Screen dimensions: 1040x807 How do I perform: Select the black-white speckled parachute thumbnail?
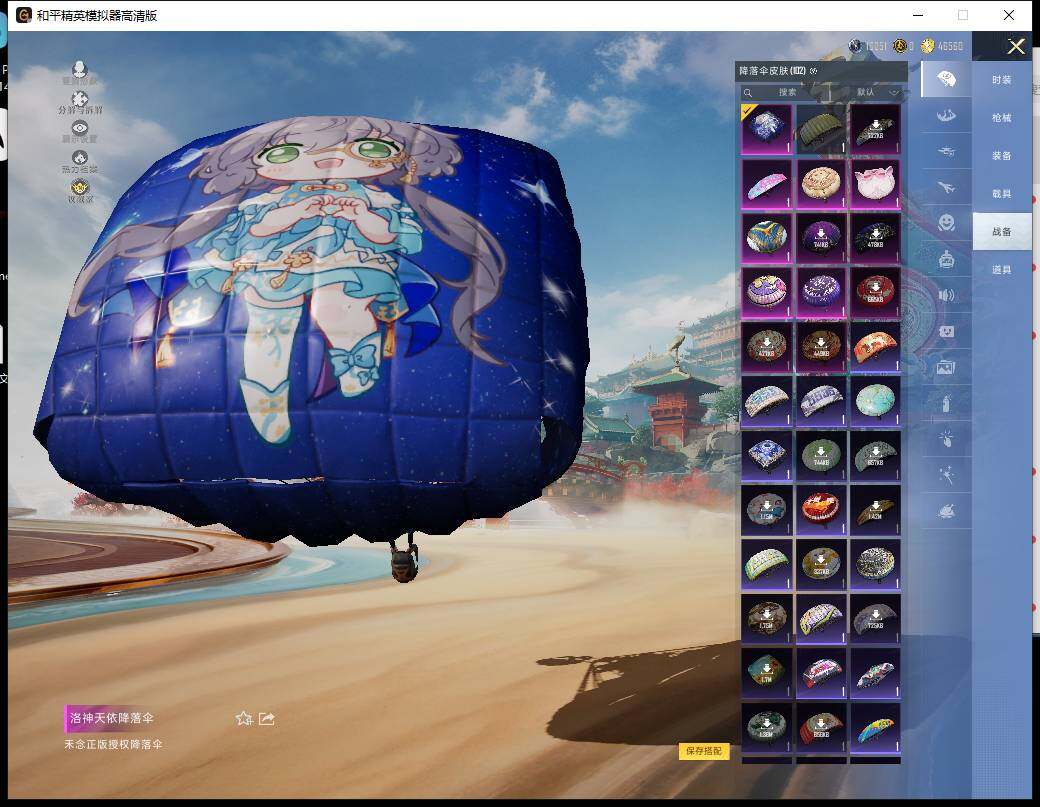(876, 564)
